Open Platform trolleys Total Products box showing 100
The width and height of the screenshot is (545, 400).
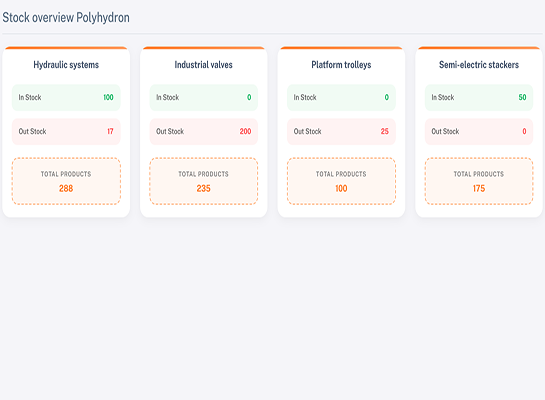(x=341, y=181)
